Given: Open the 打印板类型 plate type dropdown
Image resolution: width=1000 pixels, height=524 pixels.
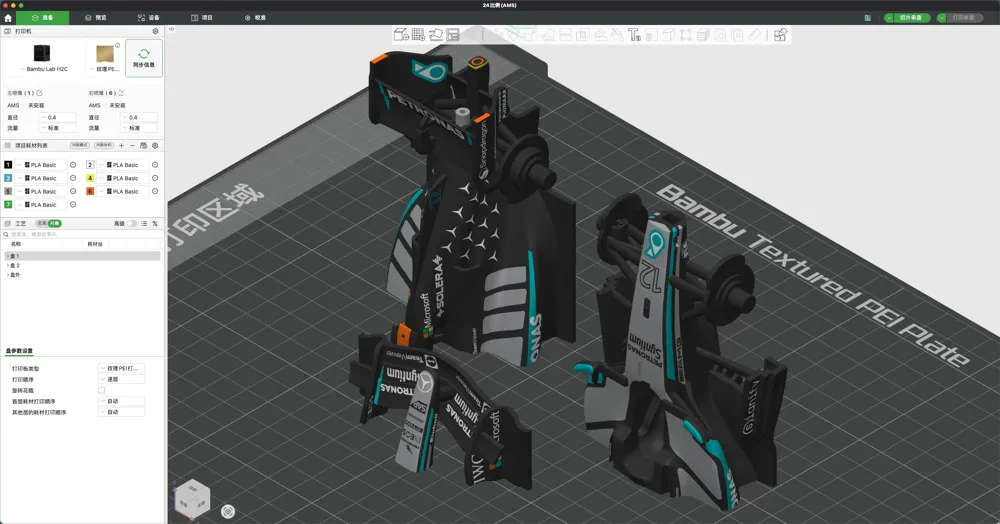Looking at the screenshot, I should coord(122,368).
